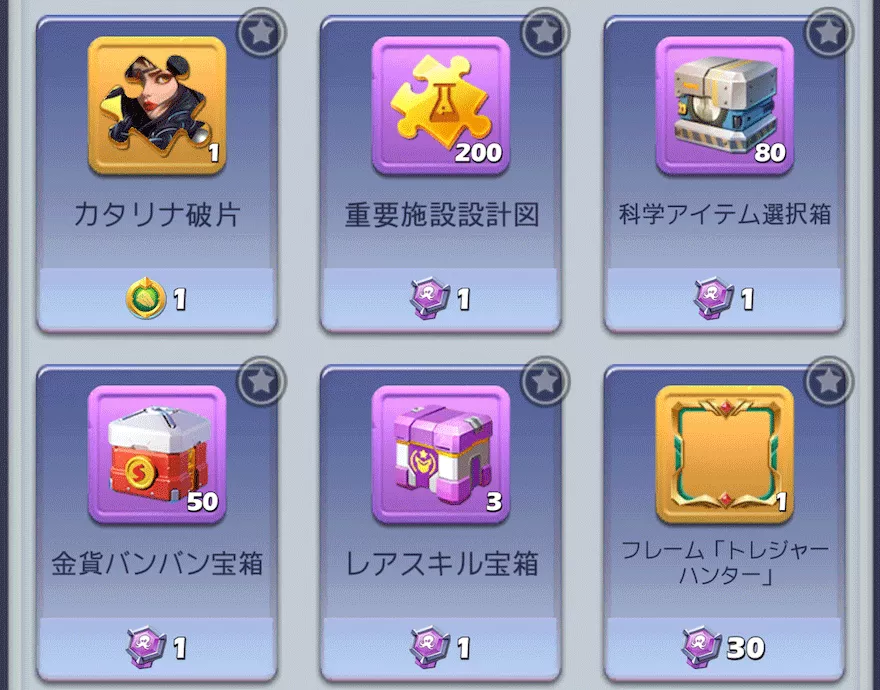Open the science item selection box icon

pos(725,106)
